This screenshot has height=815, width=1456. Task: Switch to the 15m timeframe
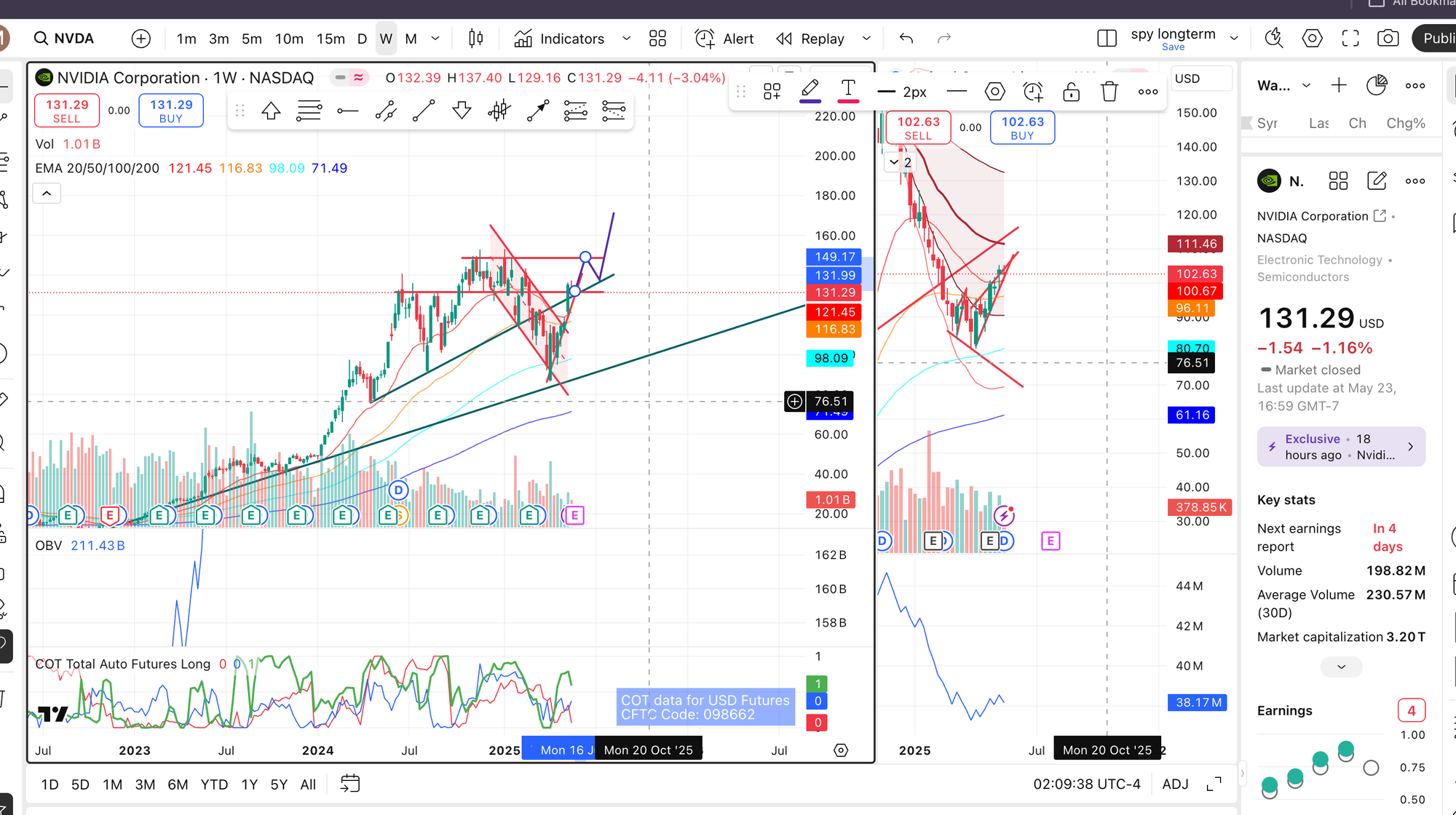331,39
